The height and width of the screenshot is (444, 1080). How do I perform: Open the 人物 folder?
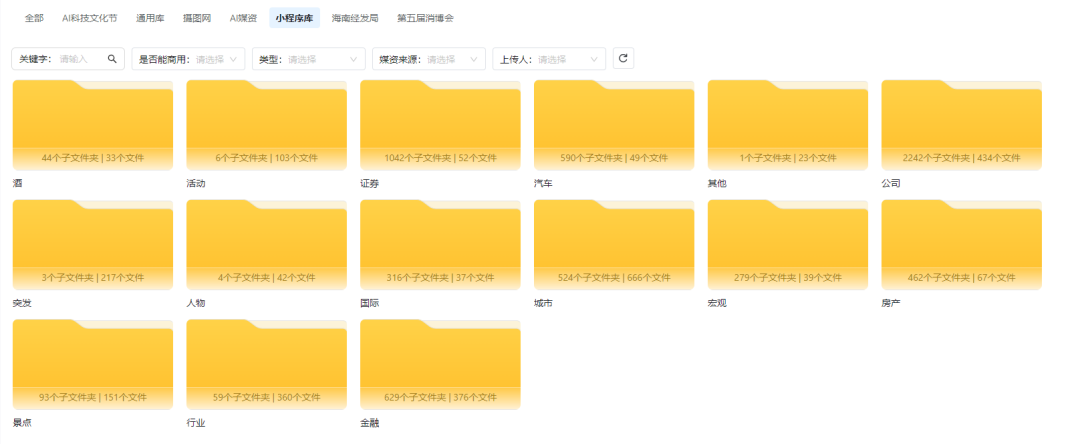point(267,245)
